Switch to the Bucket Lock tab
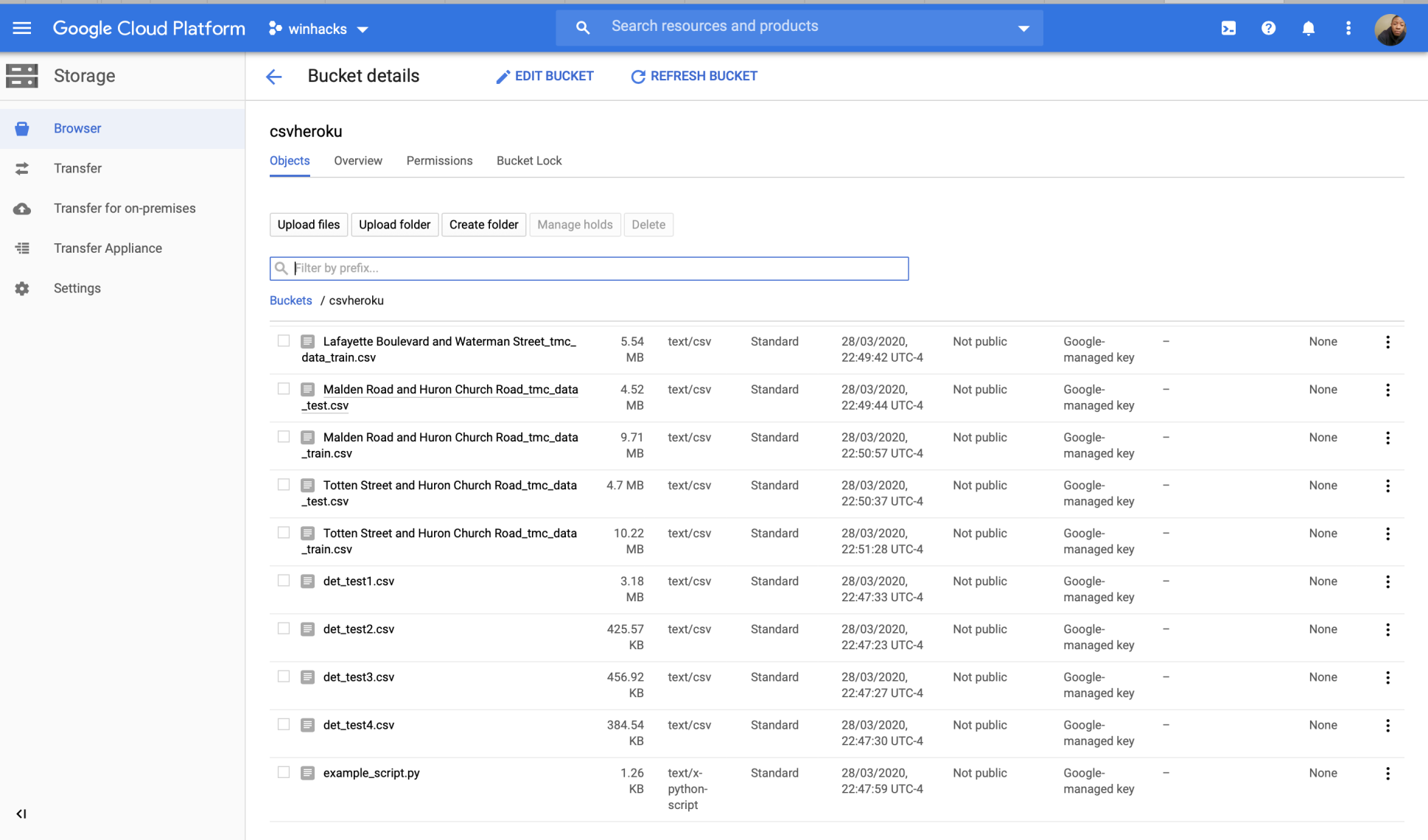Screen dimensions: 1428x840 [x=528, y=161]
